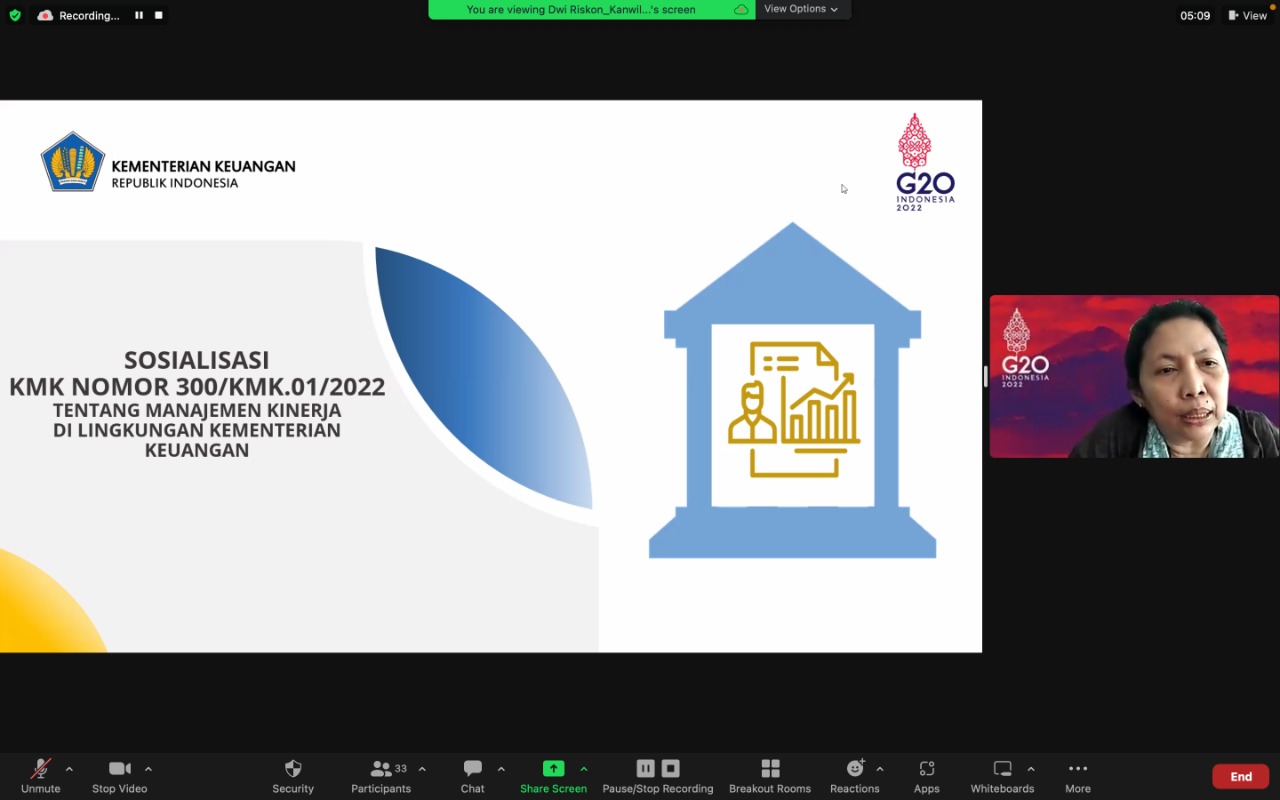This screenshot has width=1280, height=800.
Task: Open the View layout menu
Action: click(1248, 15)
